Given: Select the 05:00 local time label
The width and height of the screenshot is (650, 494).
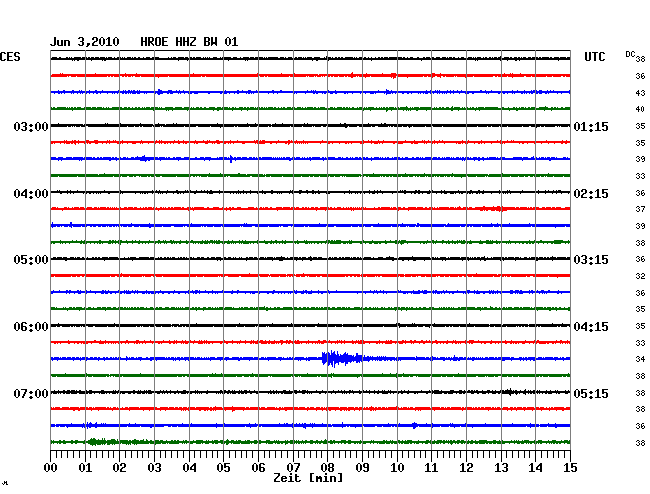Looking at the screenshot, I should coord(31,260).
